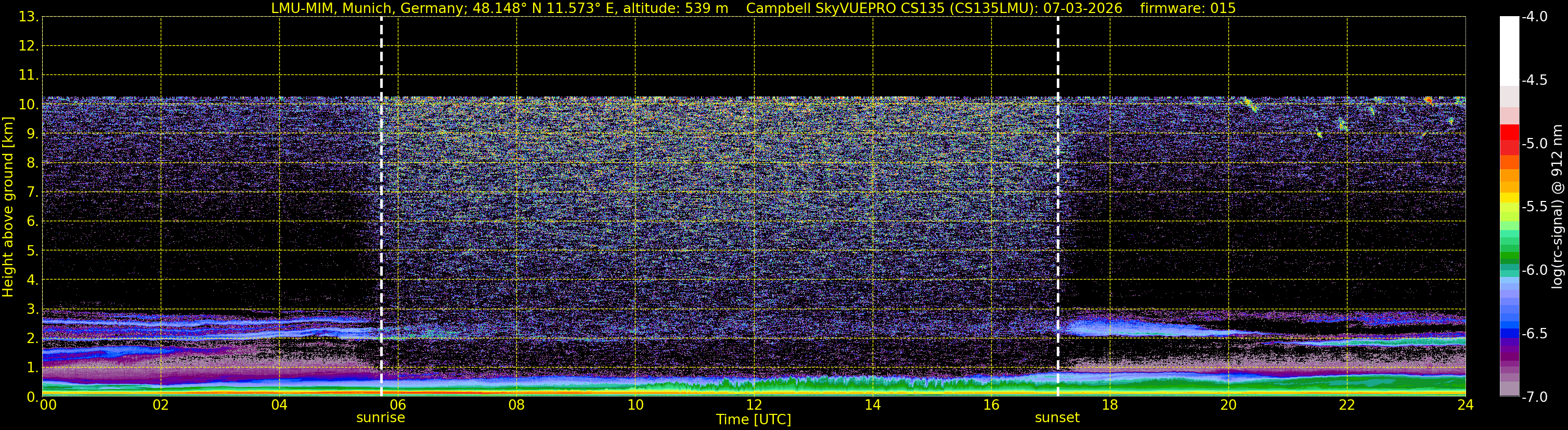The width and height of the screenshot is (1568, 430).
Task: Click the 'sunrise' label below the axis
Action: [x=381, y=418]
